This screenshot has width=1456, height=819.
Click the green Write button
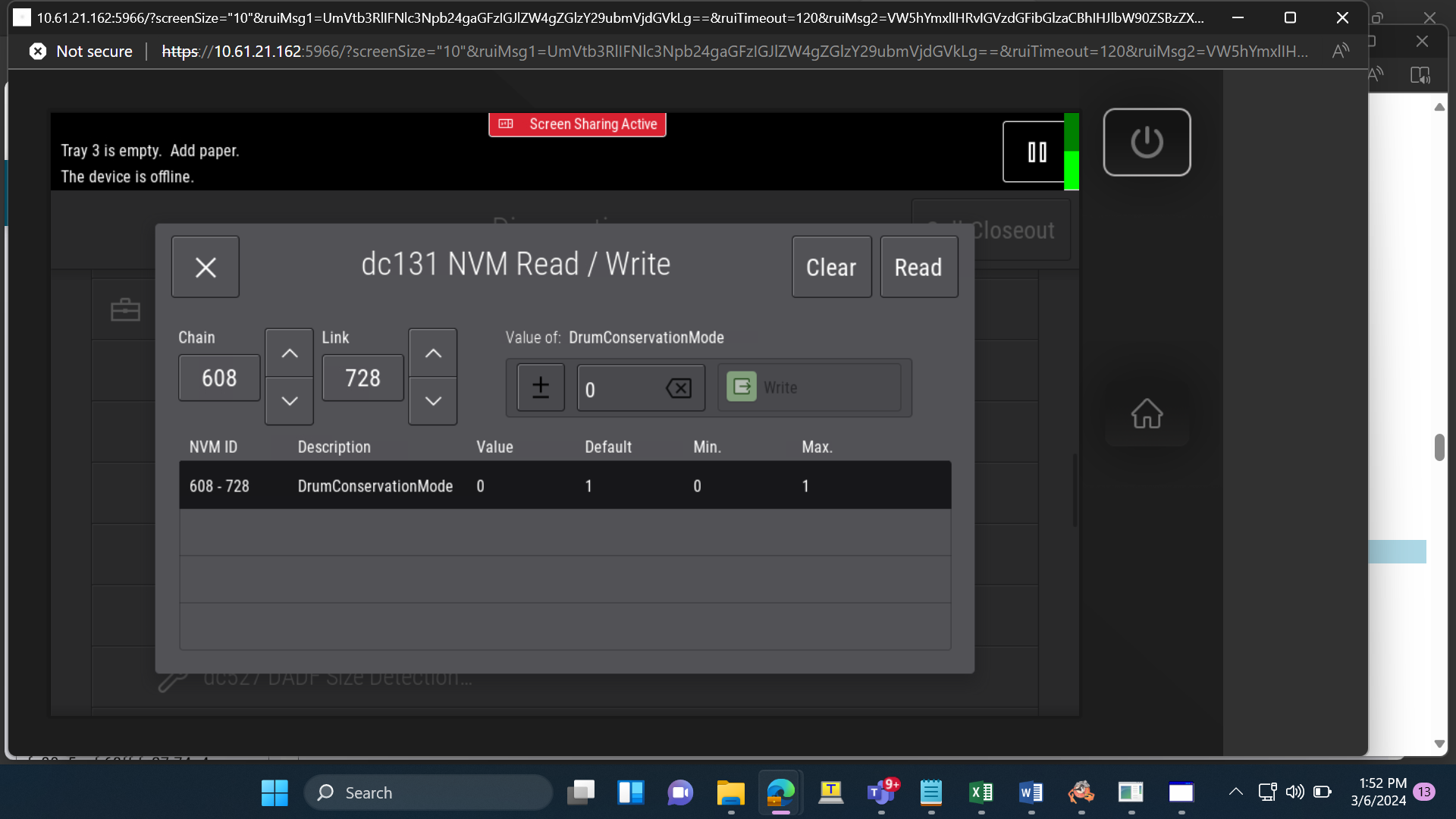point(809,388)
